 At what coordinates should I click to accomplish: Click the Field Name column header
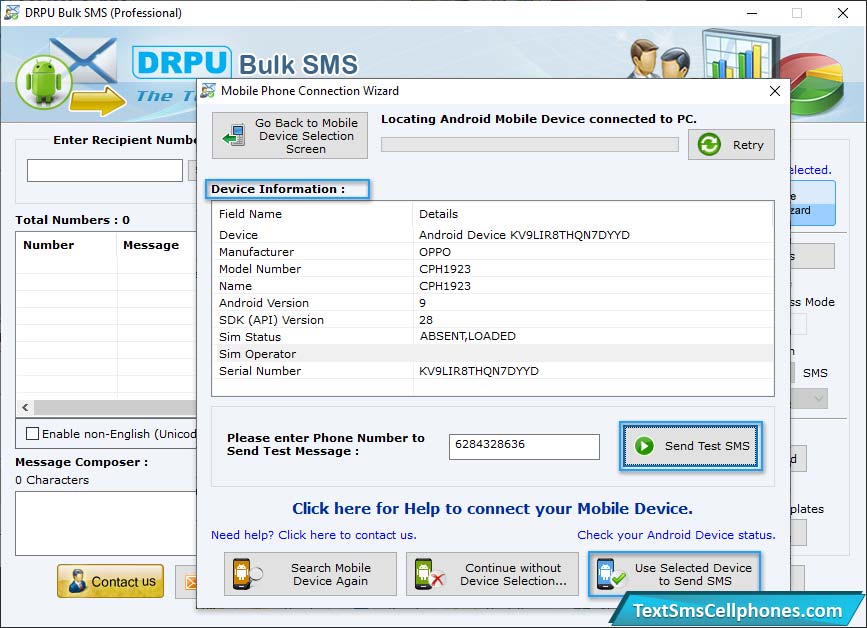point(312,214)
